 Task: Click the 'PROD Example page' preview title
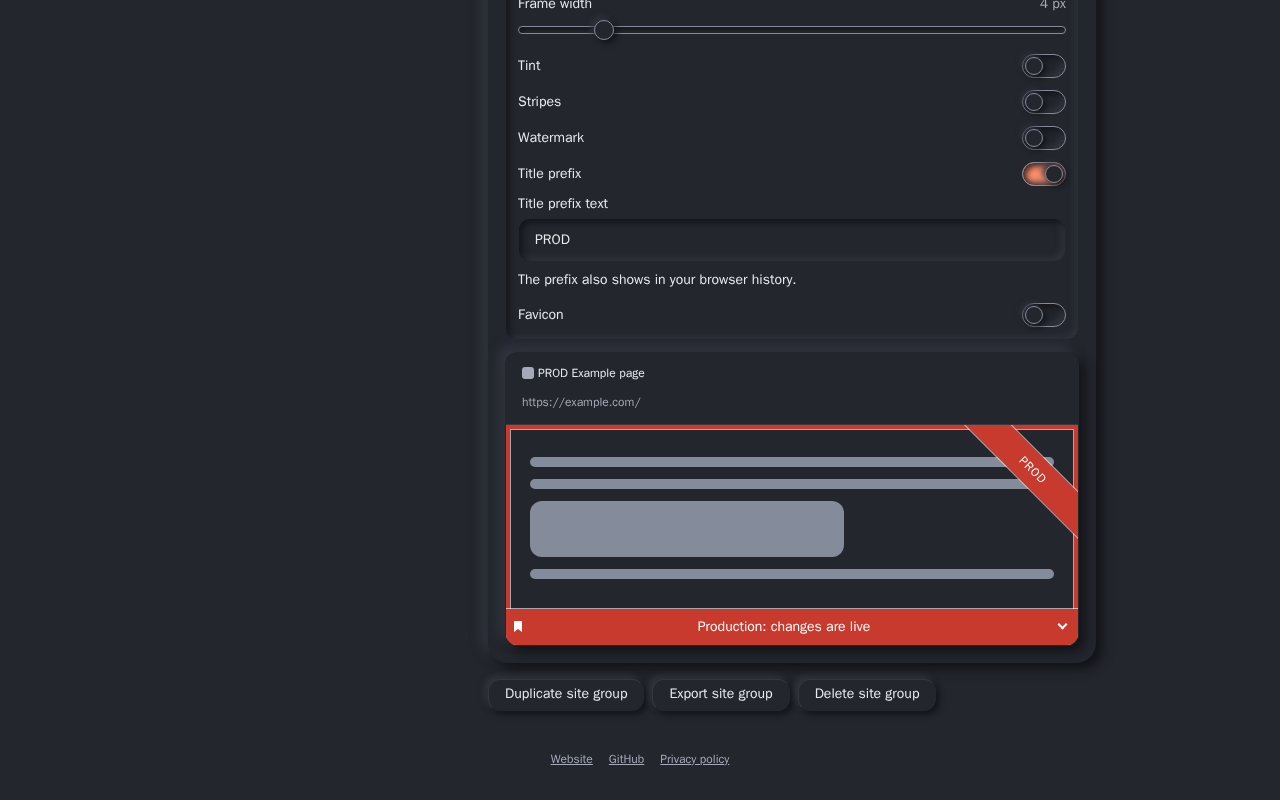point(591,373)
